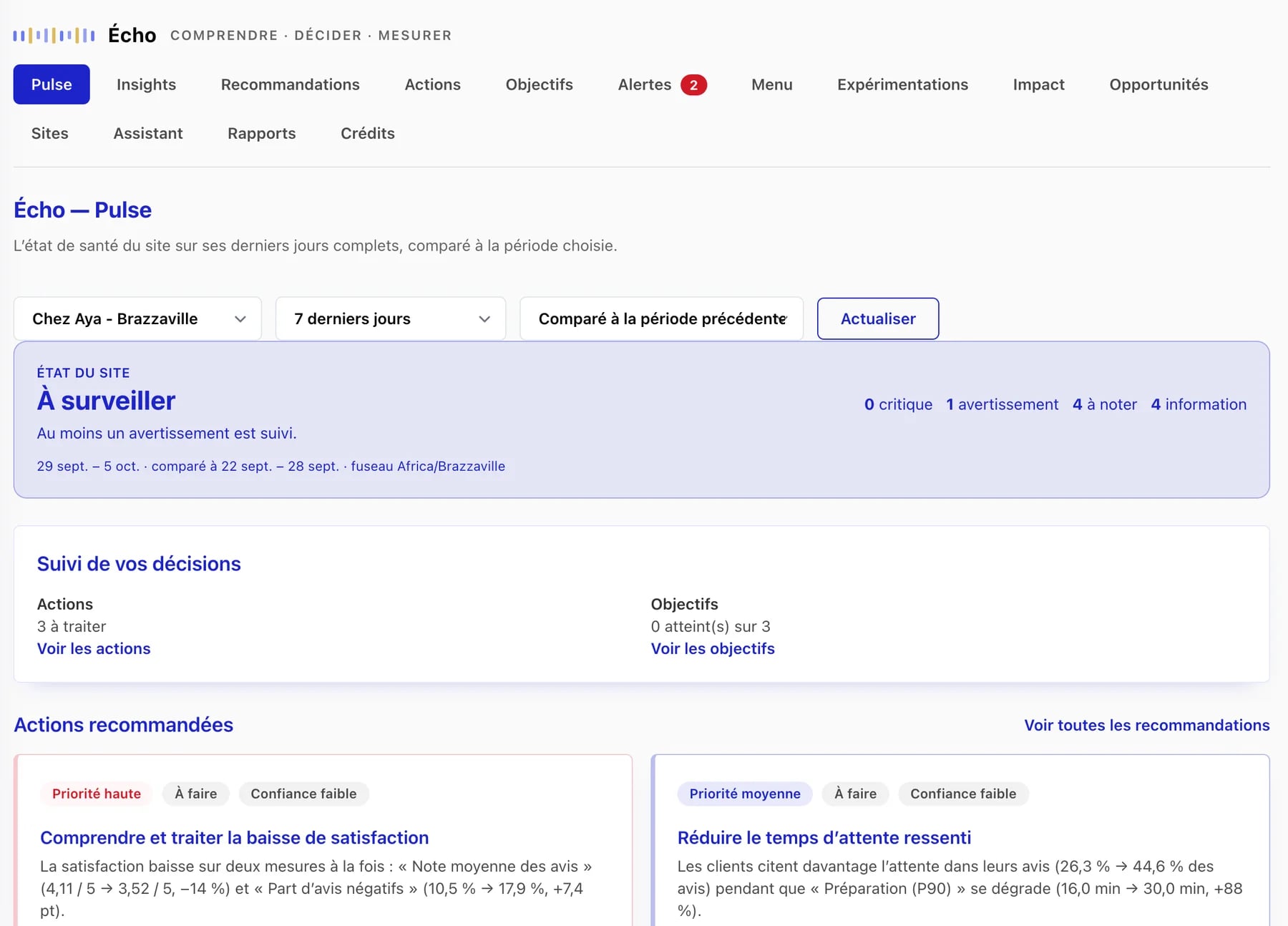Screen dimensions: 1288x926
Task: Select the 4 à noter counter
Action: click(1104, 404)
